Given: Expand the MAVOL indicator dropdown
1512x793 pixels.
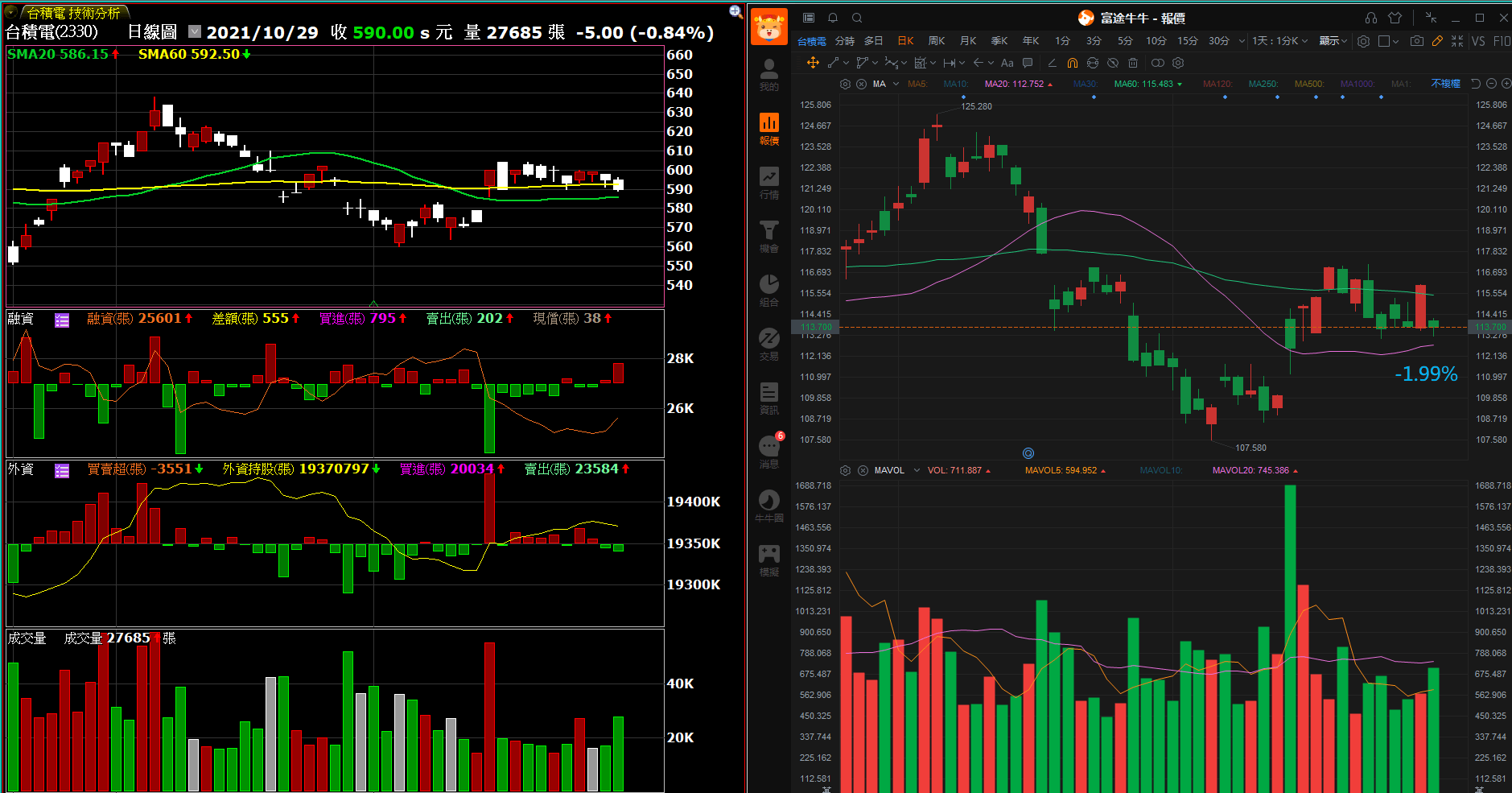Looking at the screenshot, I should 917,470.
